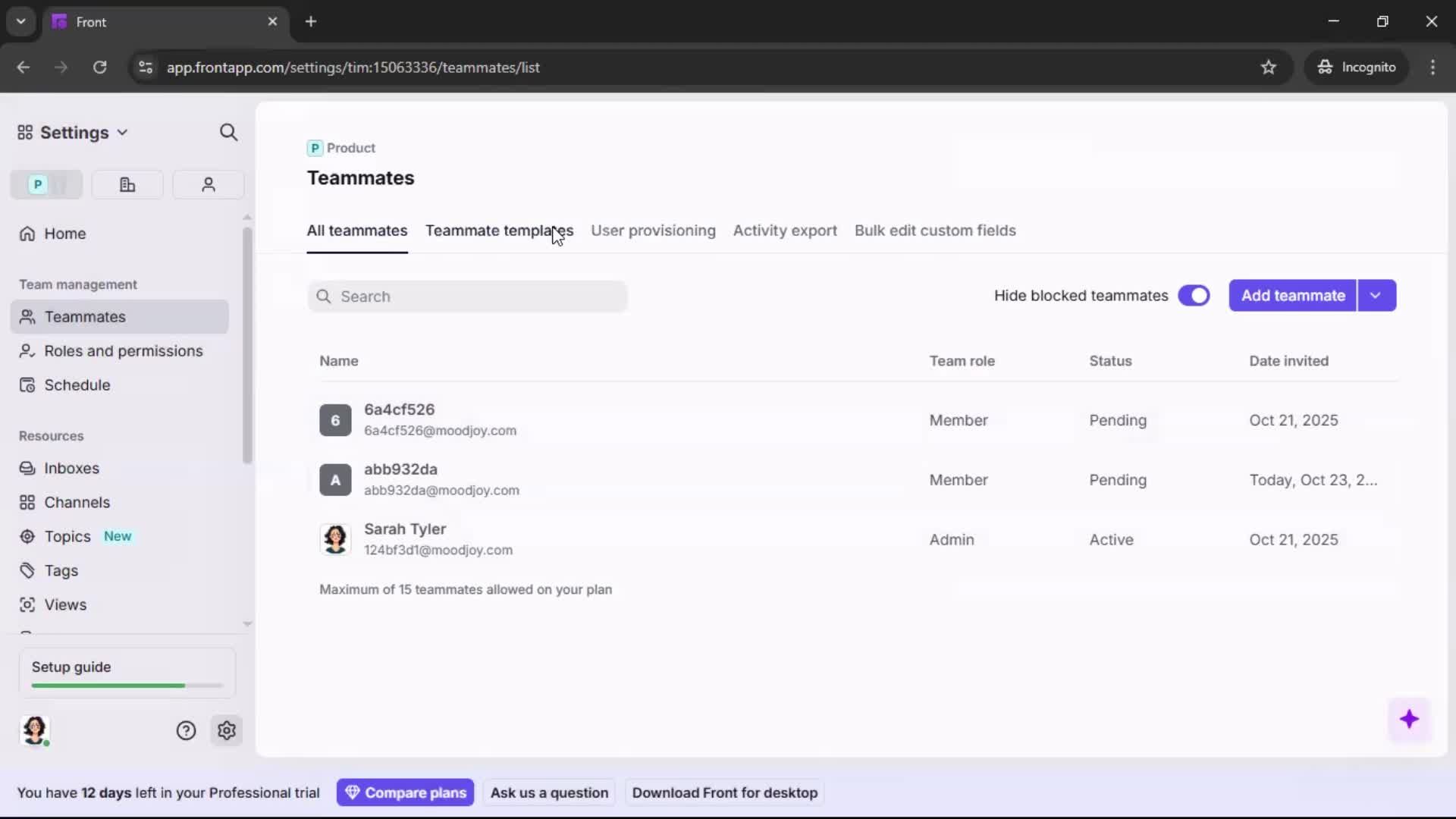The image size is (1456, 819).
Task: Select the Product workspace tab icon
Action: [x=36, y=184]
